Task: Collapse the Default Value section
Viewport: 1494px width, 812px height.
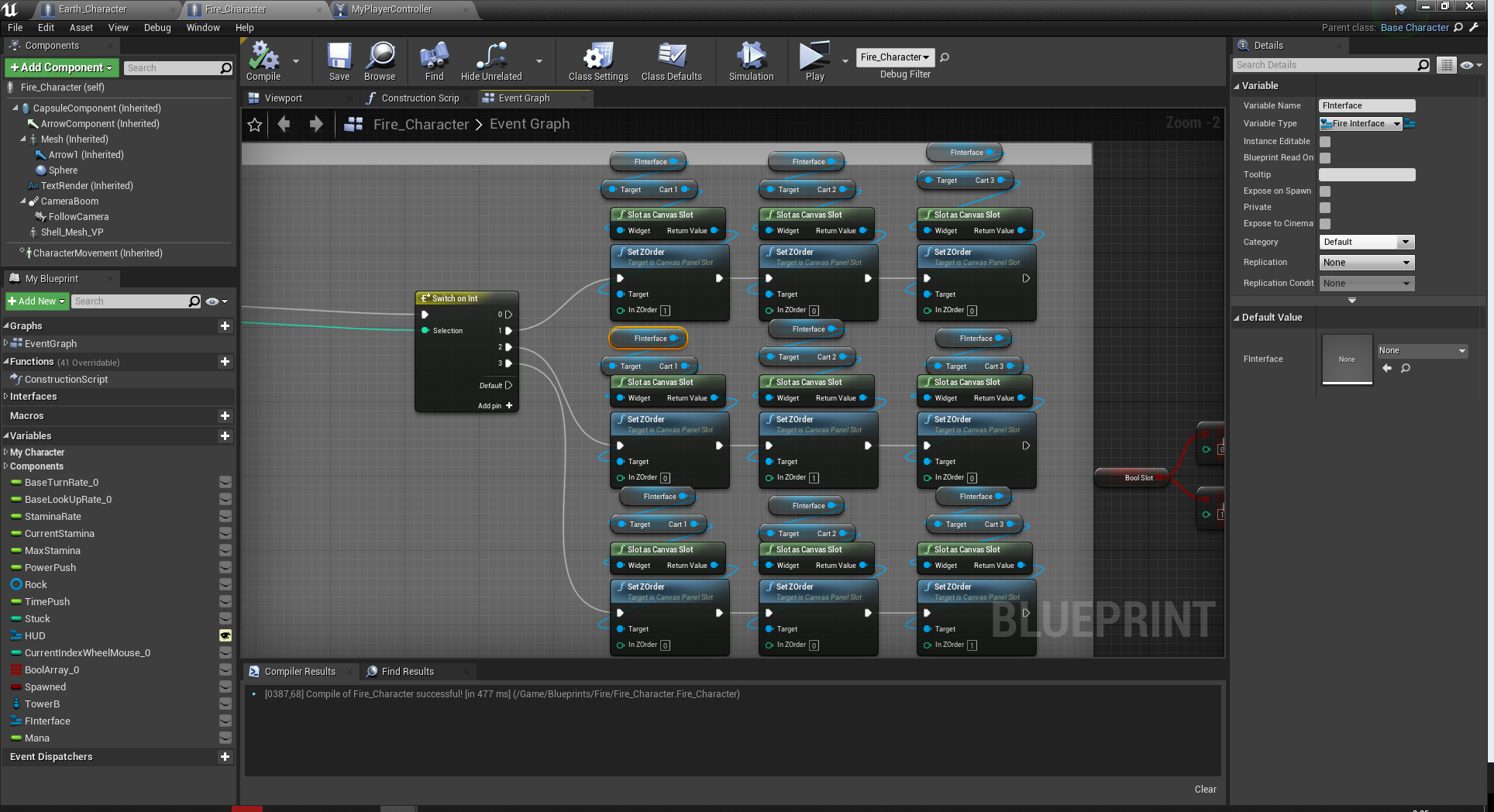Action: pyautogui.click(x=1237, y=318)
